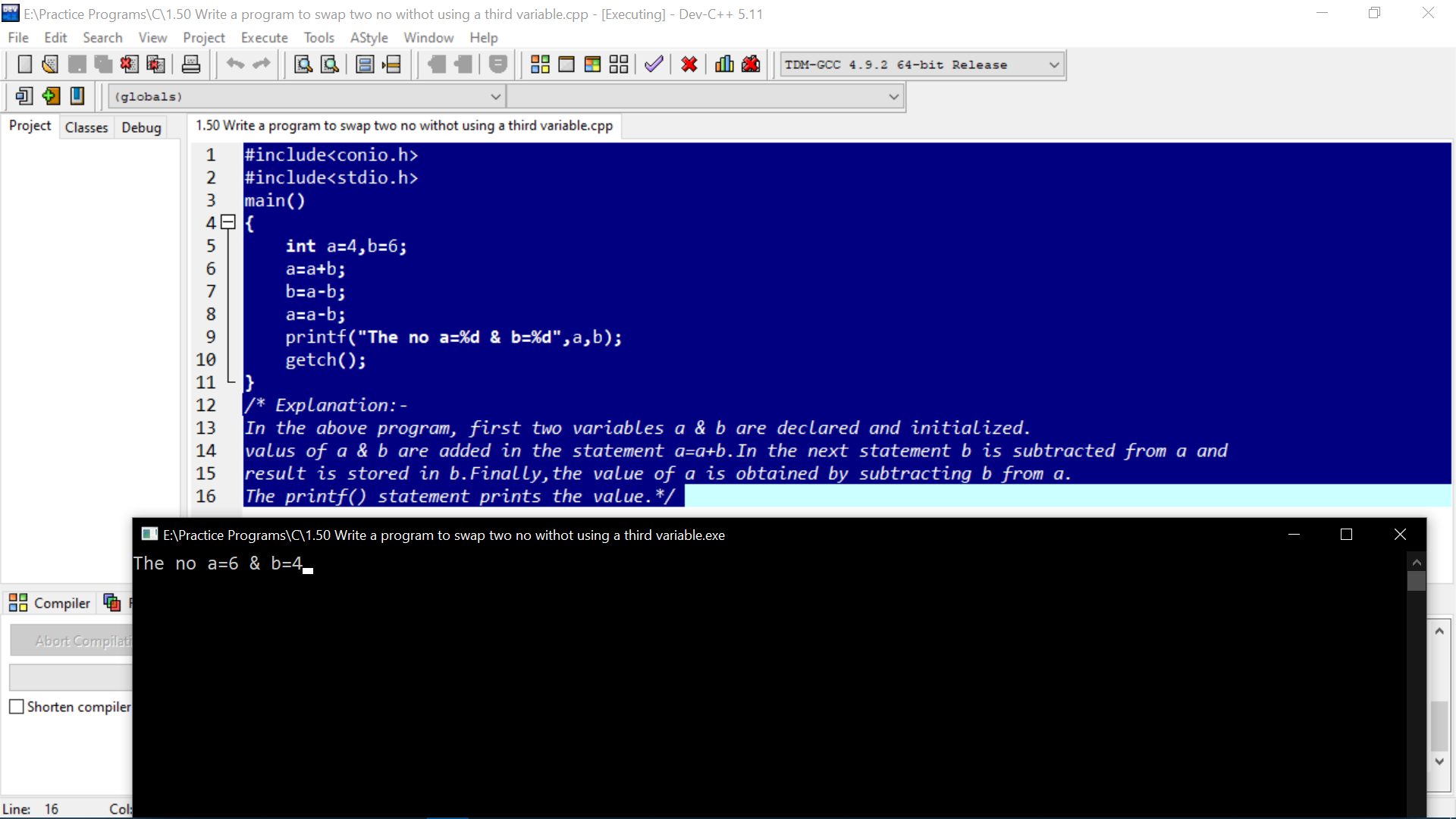Toggle the Shorten compiler paths checkbox
Viewport: 1456px width, 819px height.
pyautogui.click(x=17, y=707)
